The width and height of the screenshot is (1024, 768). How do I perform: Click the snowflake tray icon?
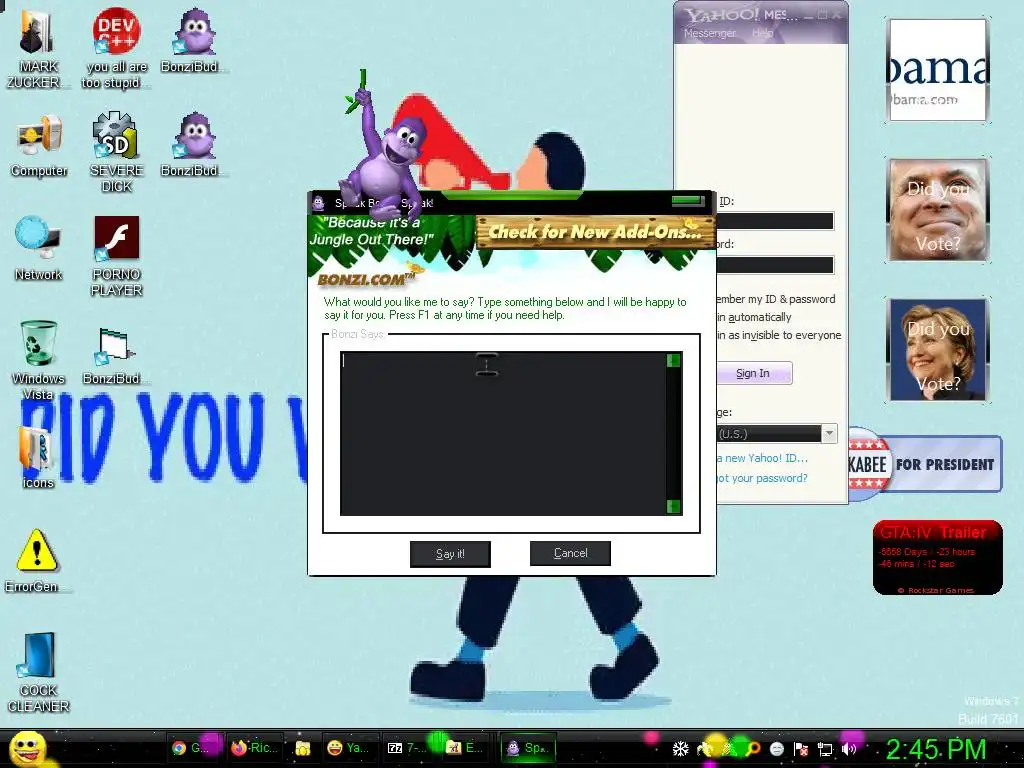pos(680,748)
